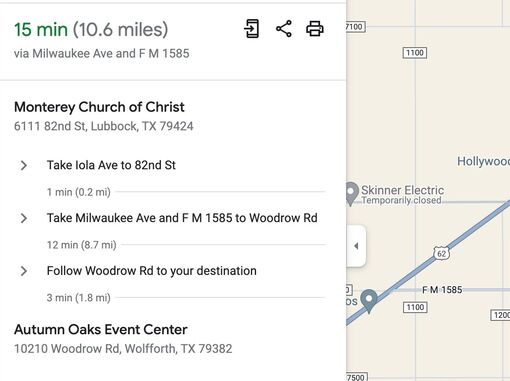Click the Skinner Electric label on map

[x=402, y=190]
